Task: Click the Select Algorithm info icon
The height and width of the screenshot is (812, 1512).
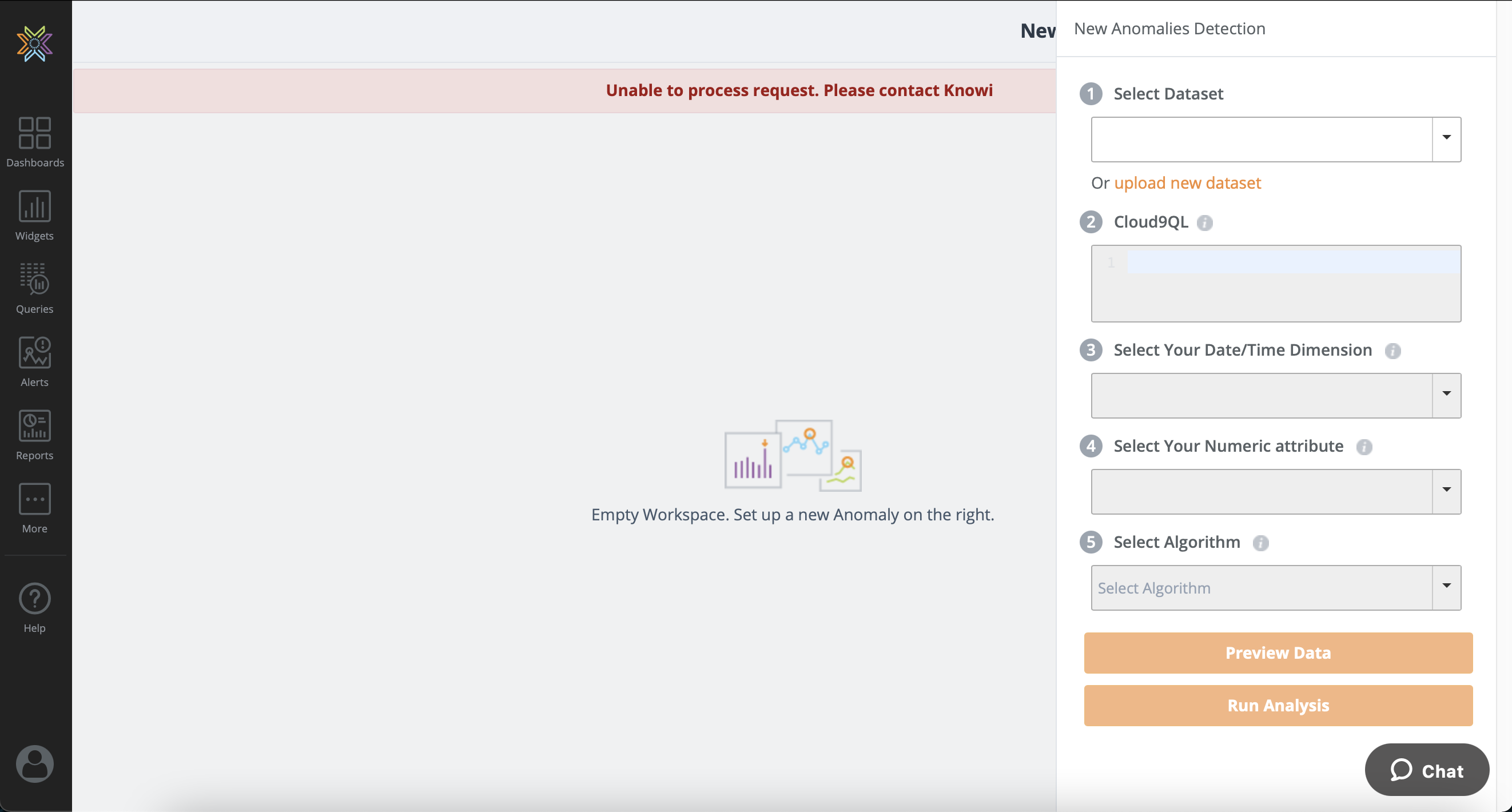Action: click(x=1260, y=543)
